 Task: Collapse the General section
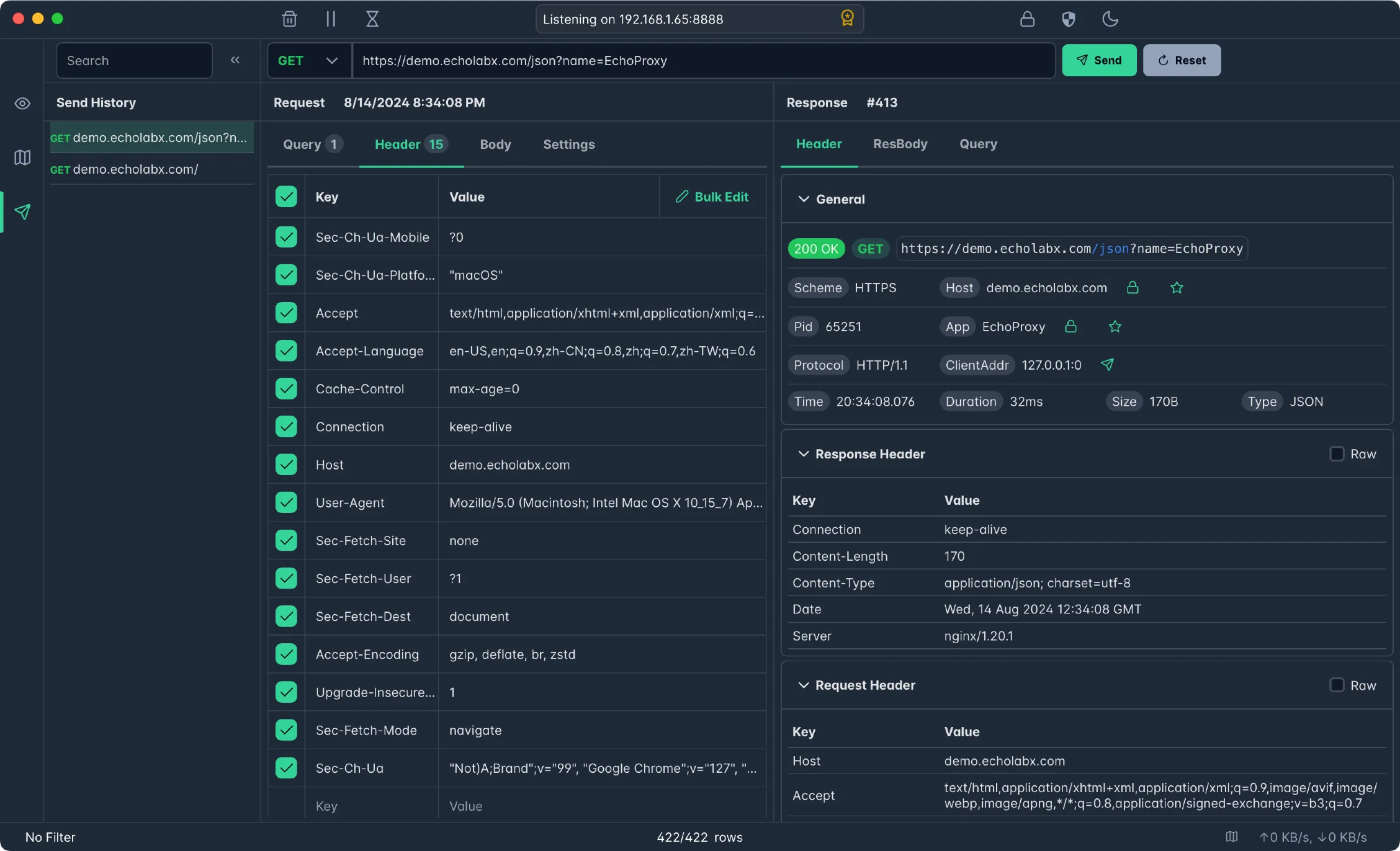(x=803, y=199)
